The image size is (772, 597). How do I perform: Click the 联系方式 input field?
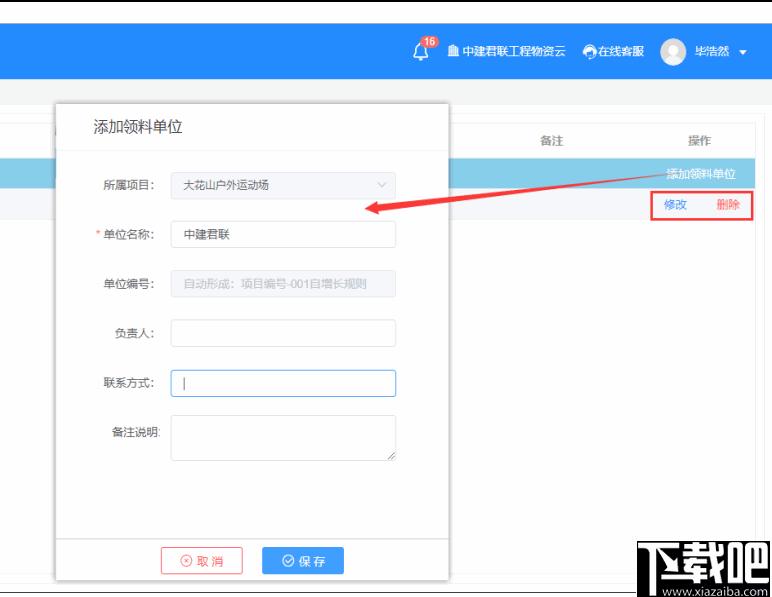coord(283,383)
